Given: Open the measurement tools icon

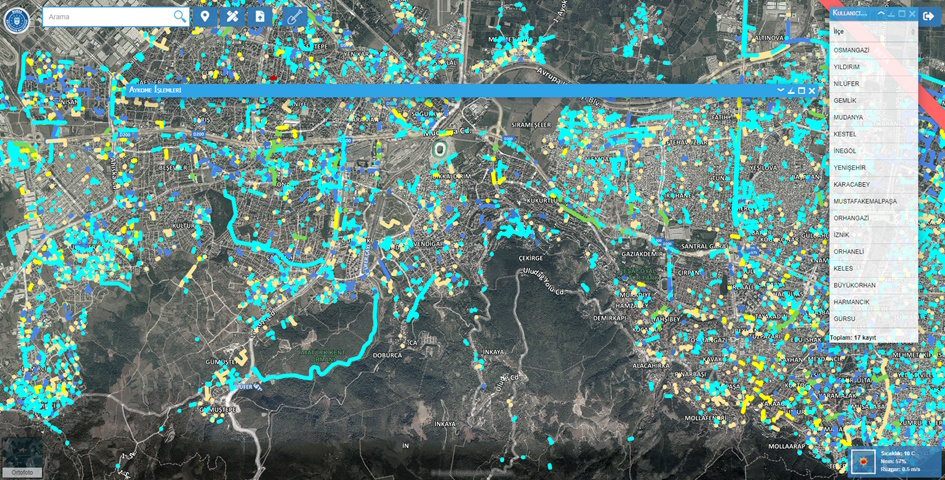Looking at the screenshot, I should [232, 17].
